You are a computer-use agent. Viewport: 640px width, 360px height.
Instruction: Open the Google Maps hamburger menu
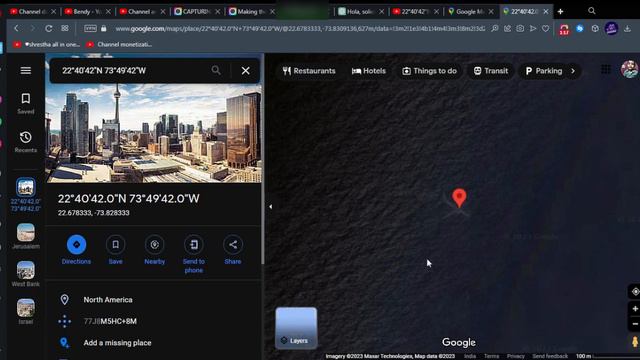26,71
